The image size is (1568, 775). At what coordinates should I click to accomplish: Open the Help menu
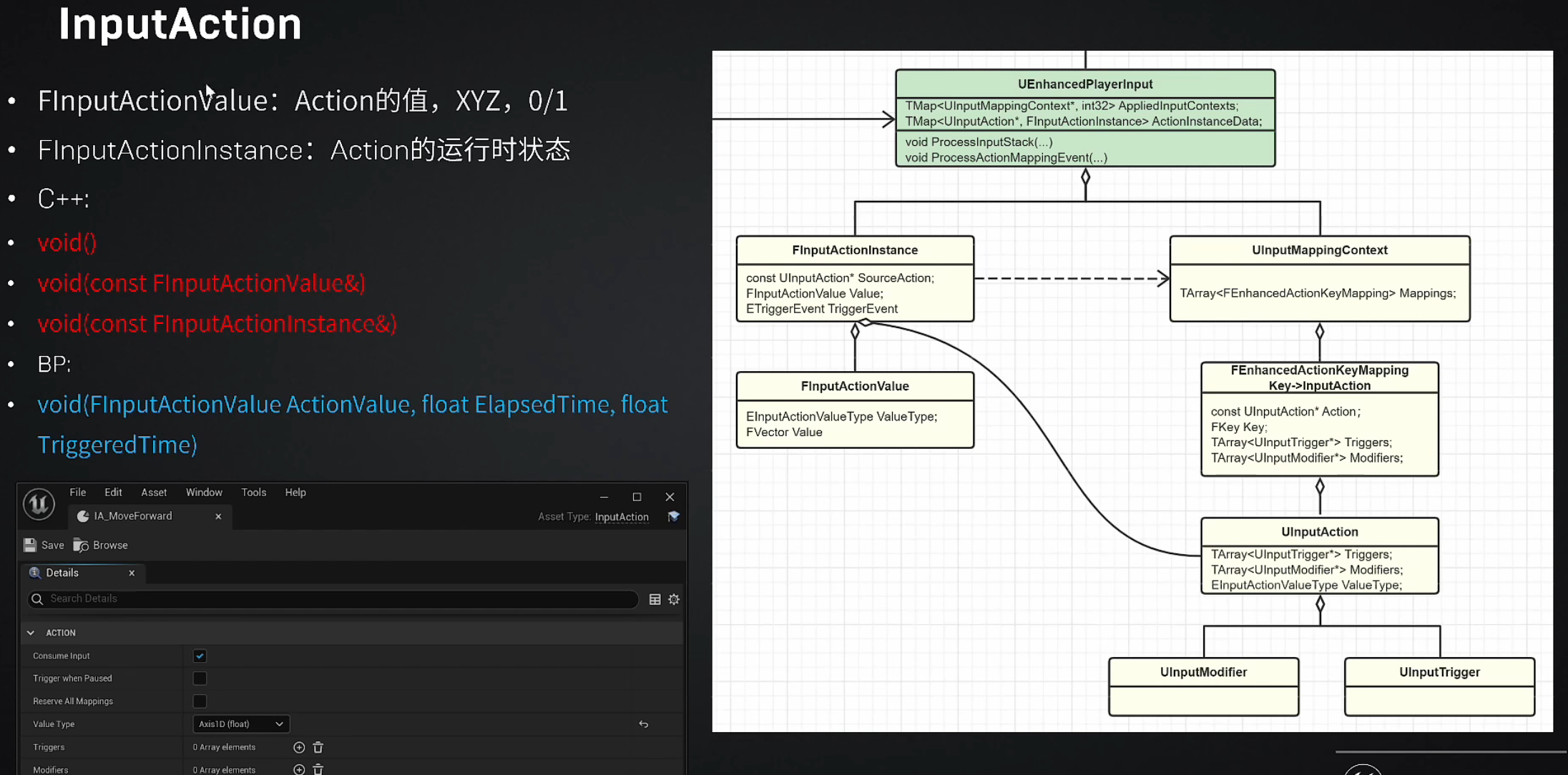point(295,493)
